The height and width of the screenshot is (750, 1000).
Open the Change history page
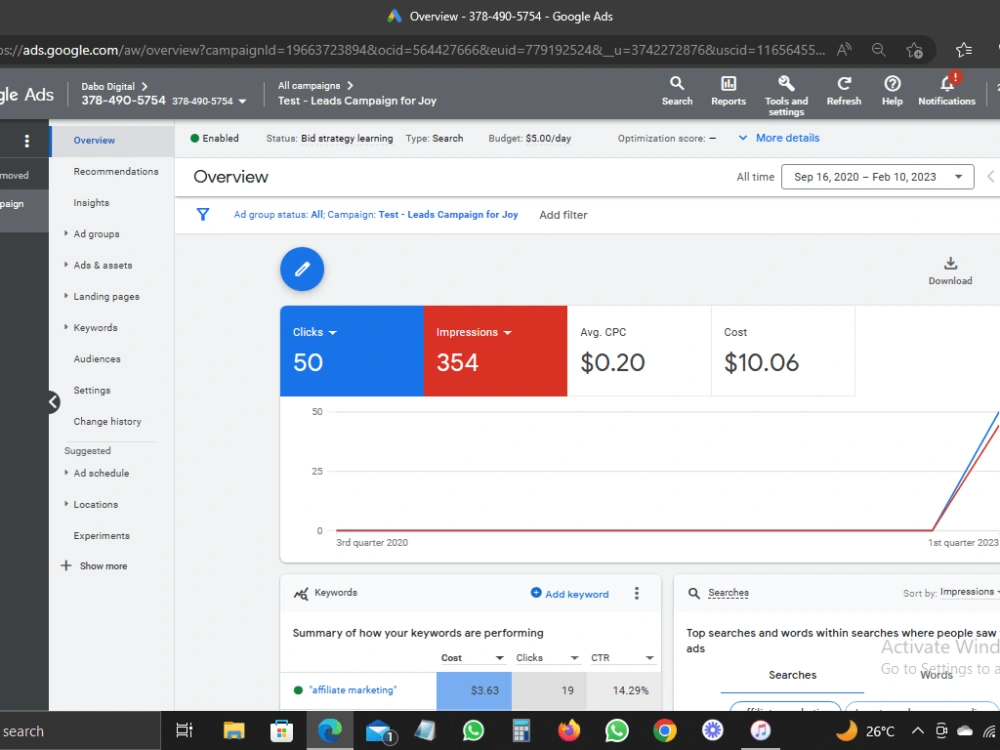pyautogui.click(x=107, y=422)
